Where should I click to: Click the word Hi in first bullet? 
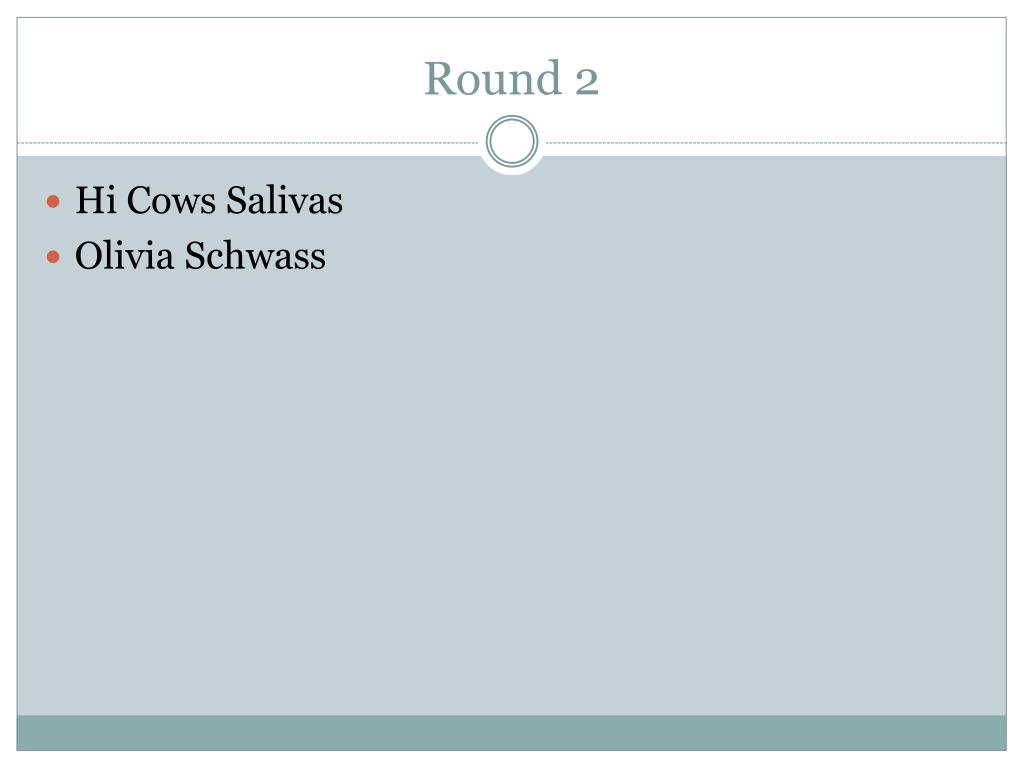(96, 200)
